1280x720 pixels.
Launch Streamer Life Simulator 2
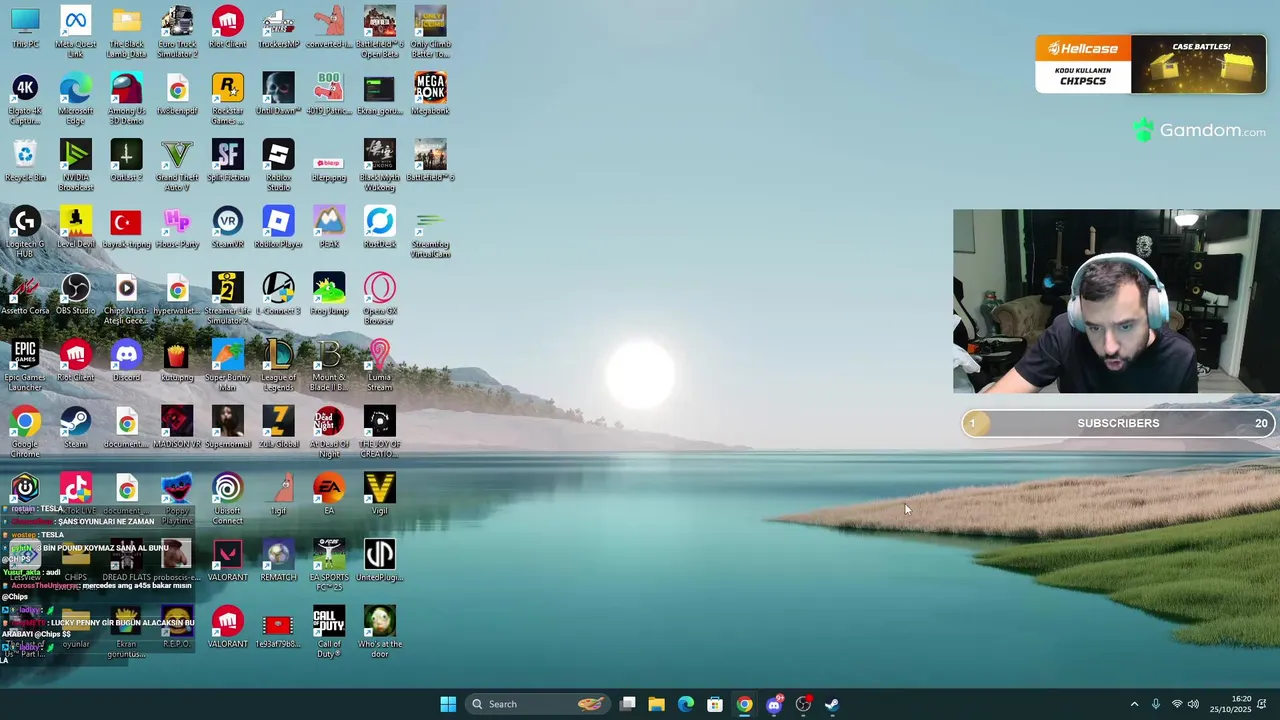pyautogui.click(x=227, y=299)
